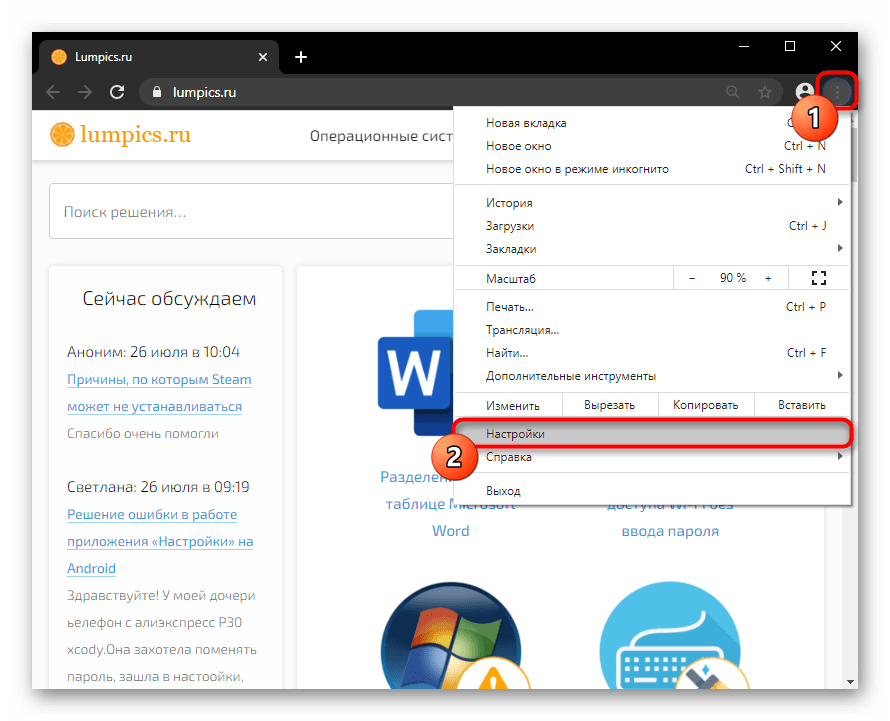
Task: Click the forward navigation arrow
Action: pos(85,92)
